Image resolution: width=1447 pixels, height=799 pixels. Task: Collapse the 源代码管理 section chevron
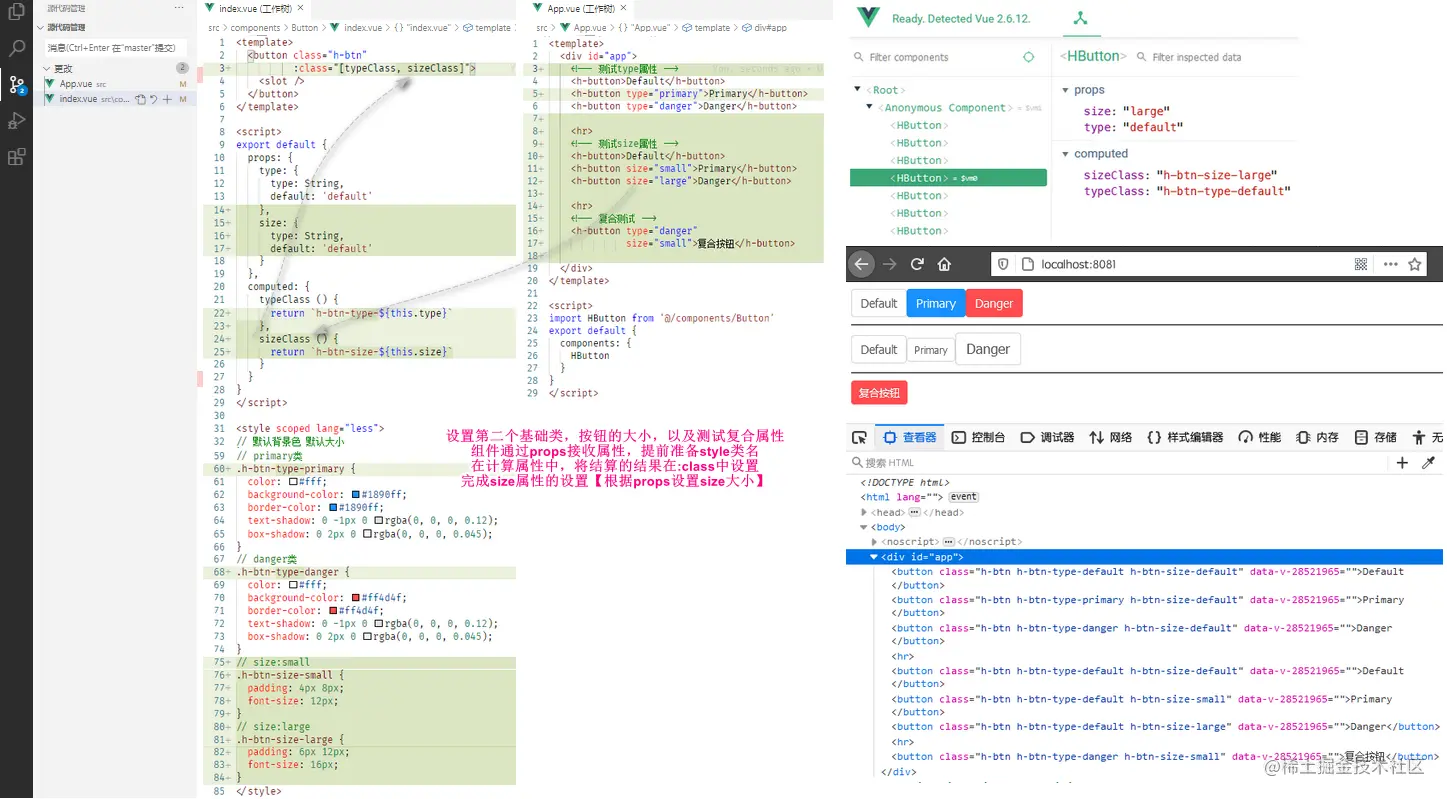(41, 27)
